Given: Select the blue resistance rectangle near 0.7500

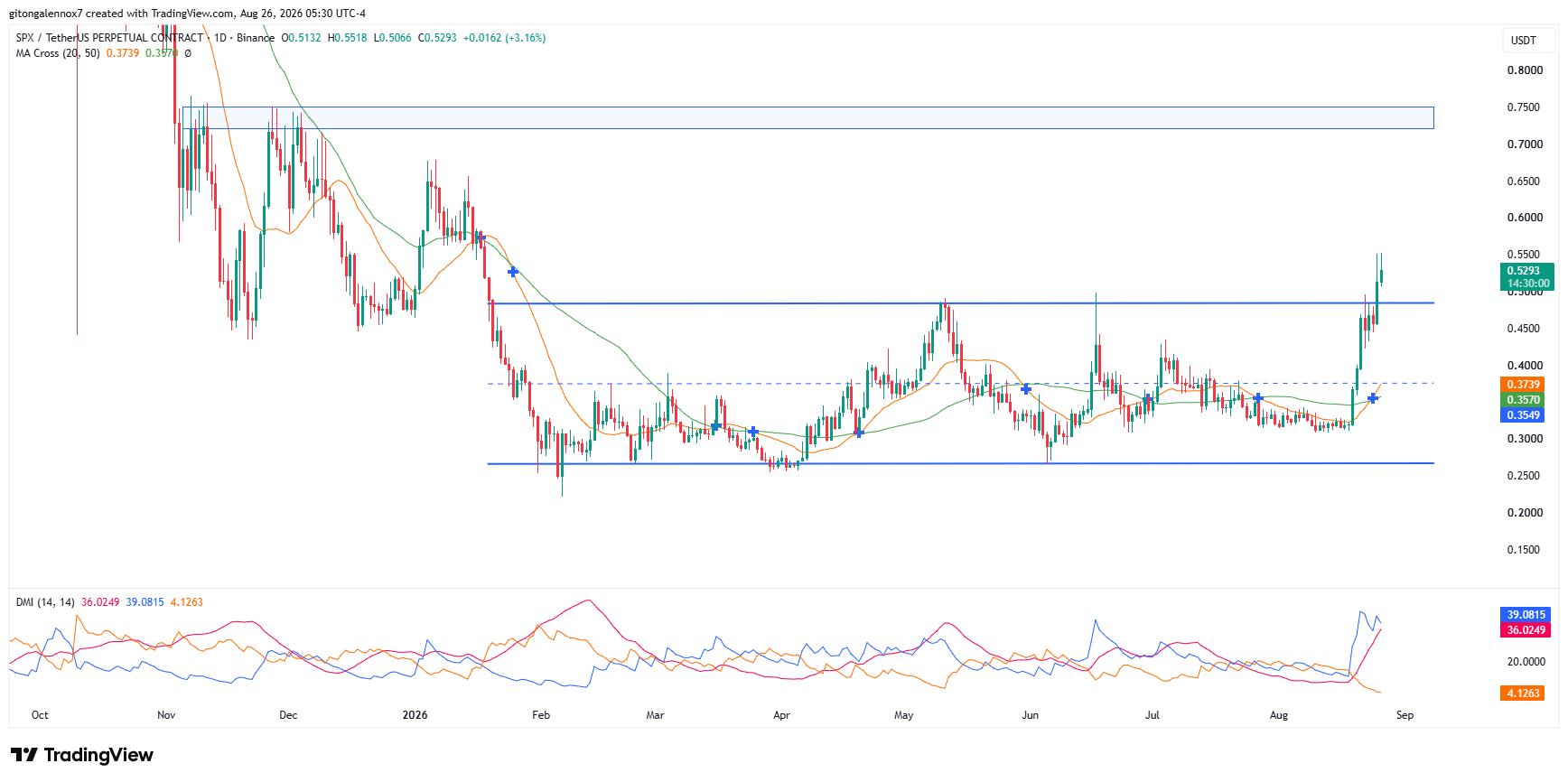Looking at the screenshot, I should [807, 117].
